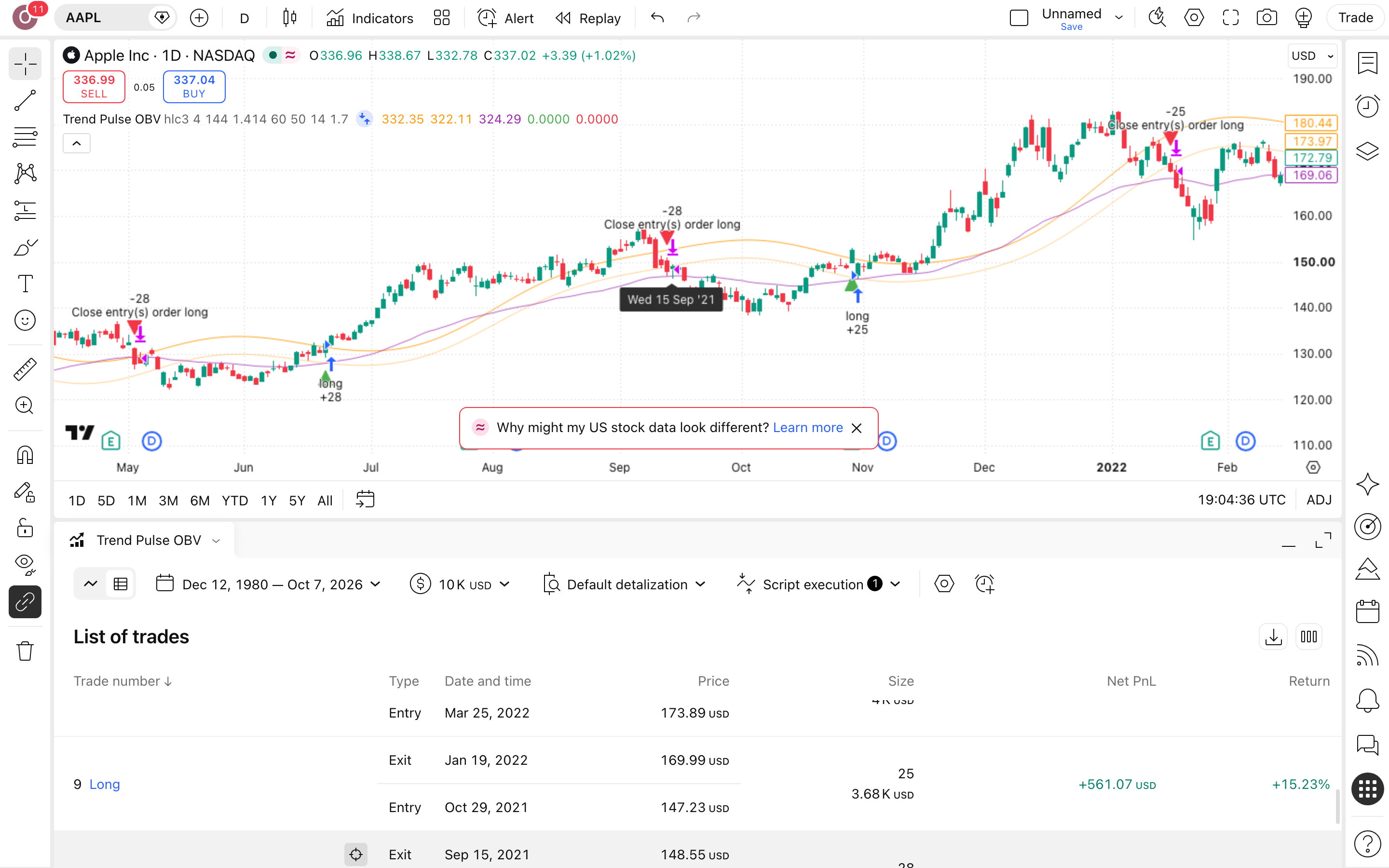Open the date range Dec 12, 1980 dropdown
This screenshot has width=1389, height=868.
pos(269,584)
